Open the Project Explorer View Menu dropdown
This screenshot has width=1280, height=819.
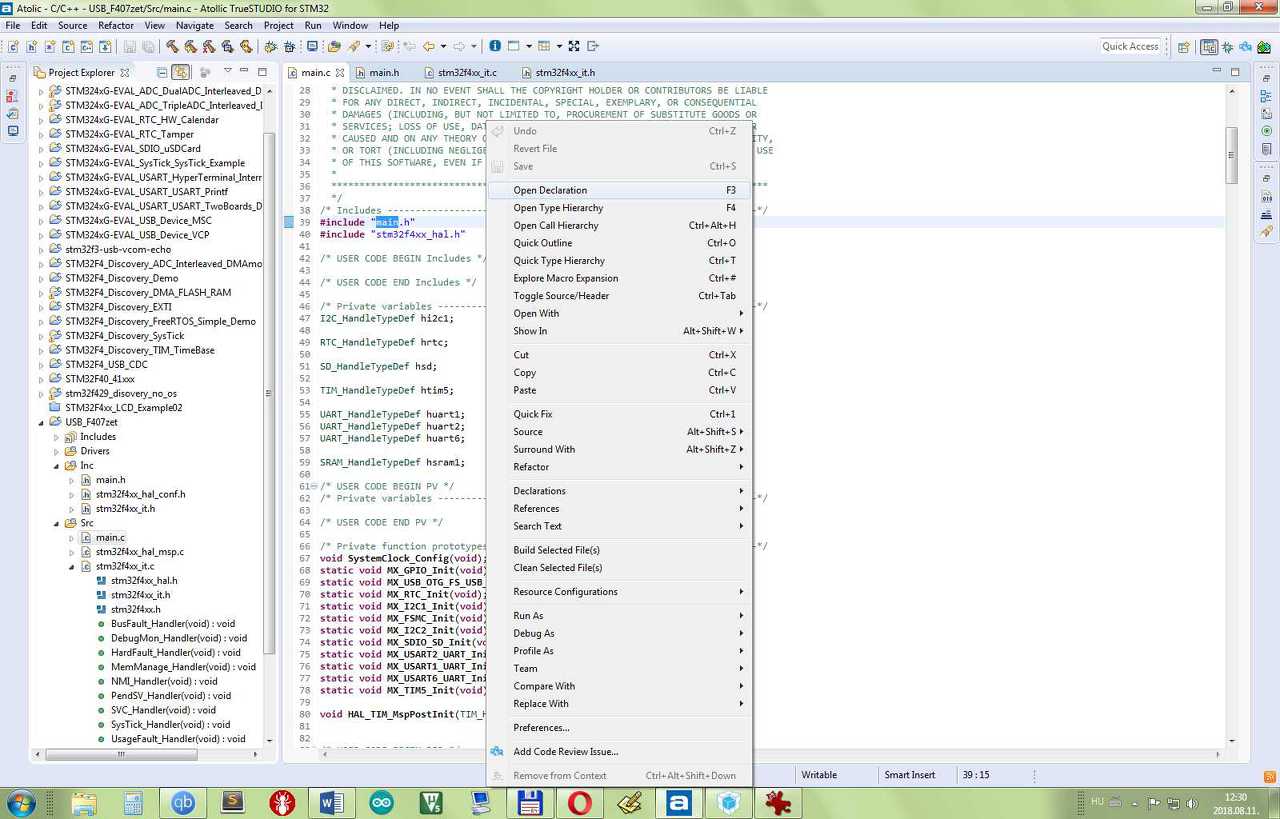(228, 72)
